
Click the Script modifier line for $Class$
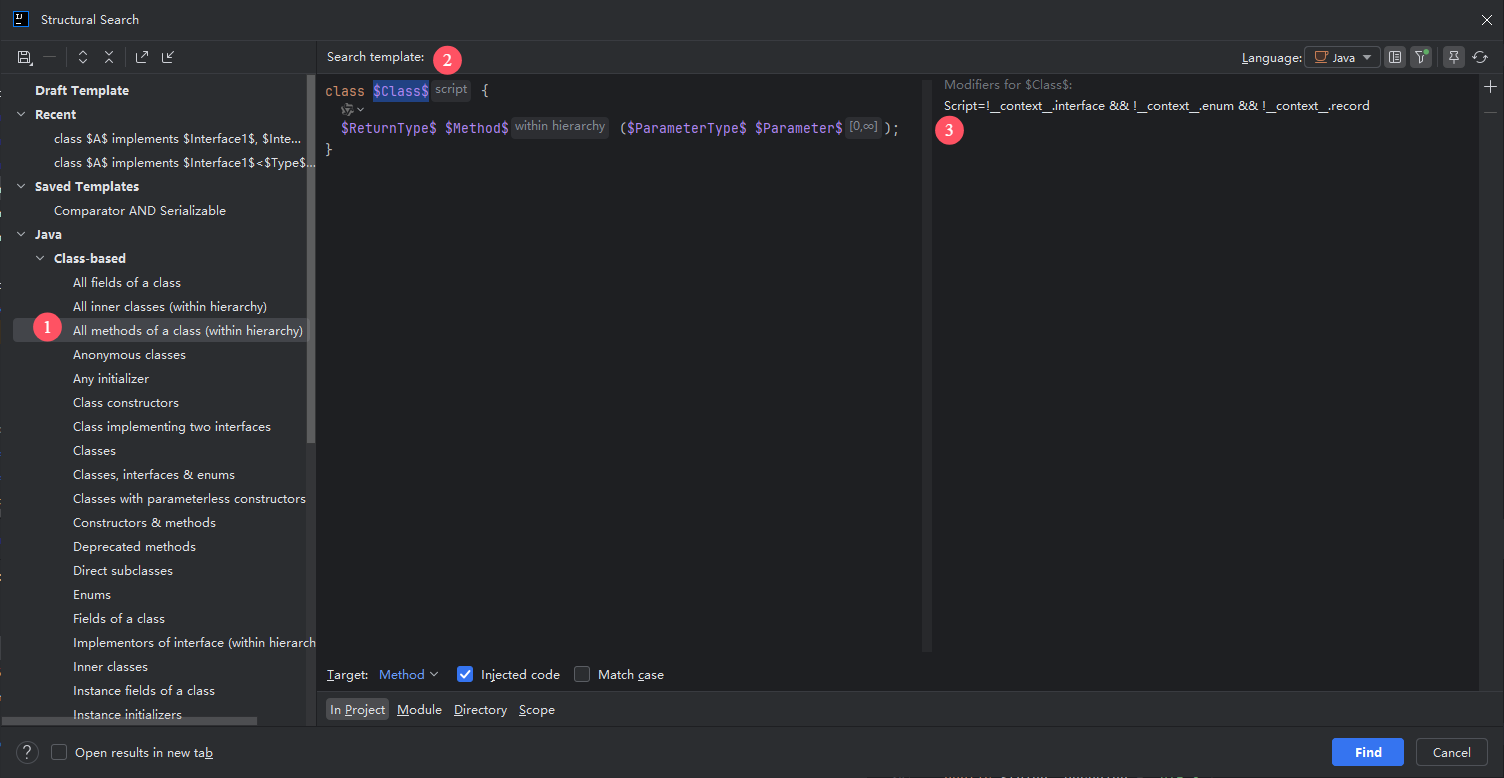(1156, 105)
